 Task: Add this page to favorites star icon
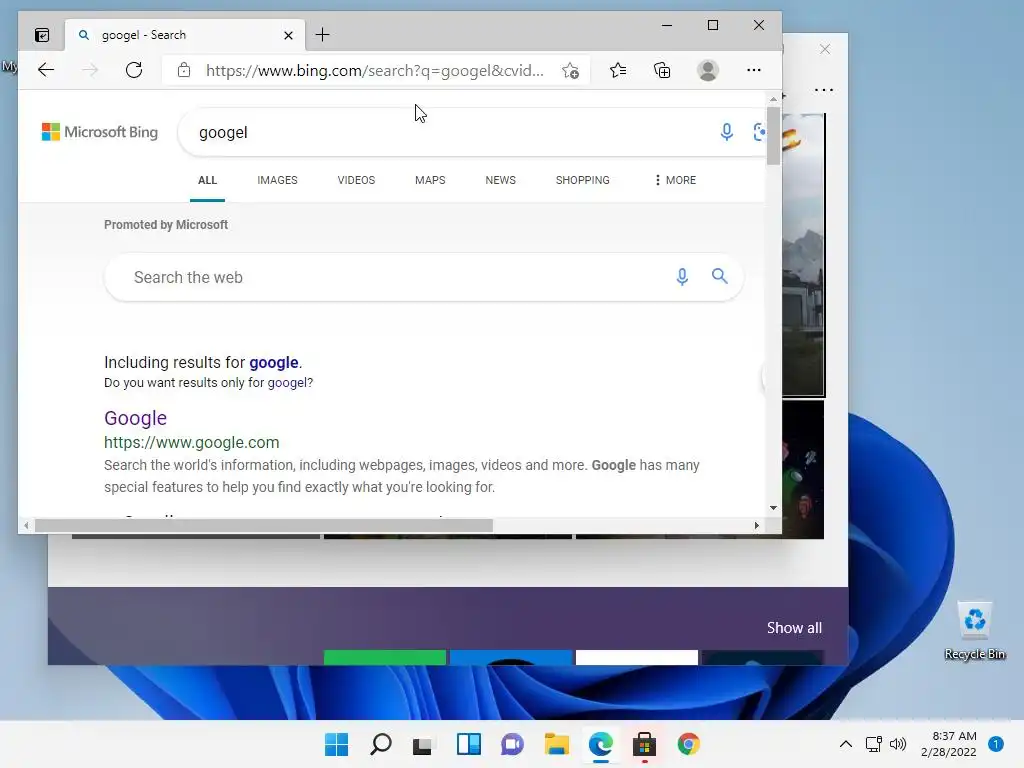click(x=570, y=71)
